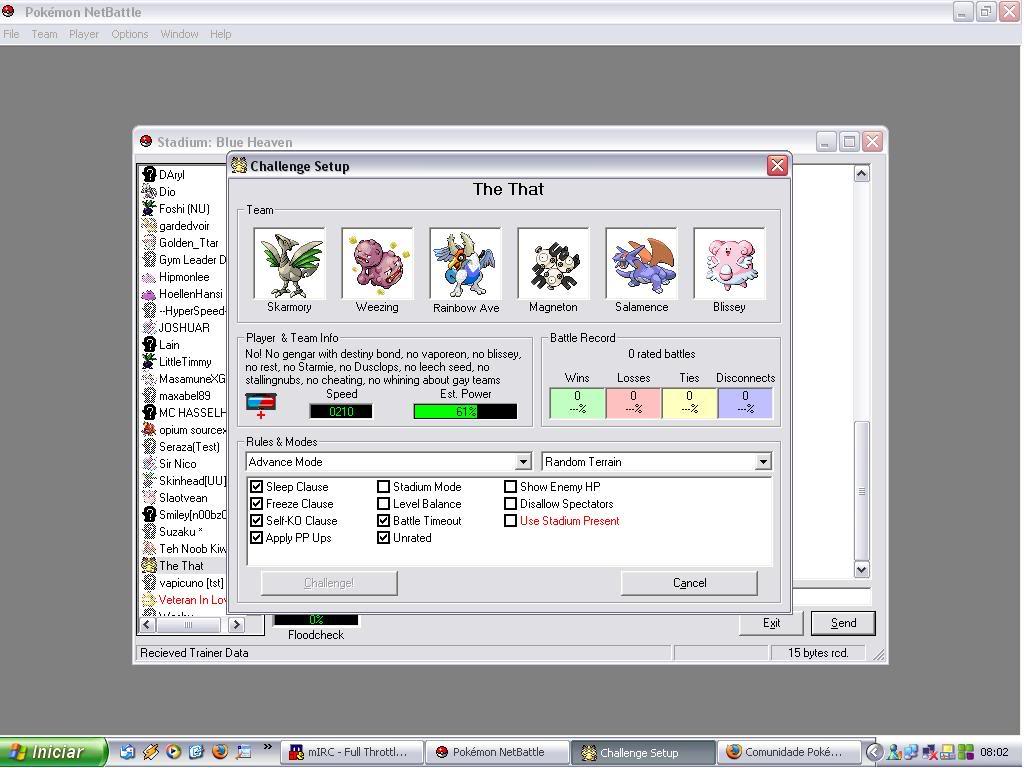Screen dimensions: 1024x768
Task: Enable the Stadium Mode checkbox
Action: point(383,487)
